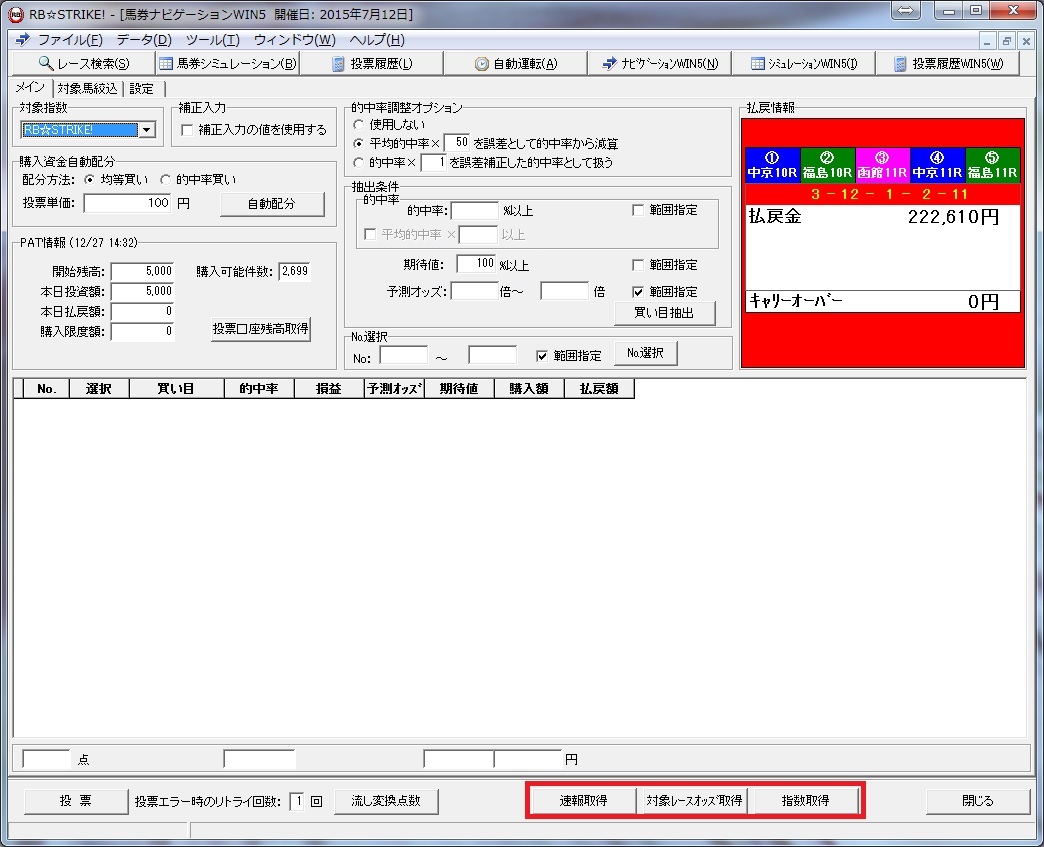Image resolution: width=1044 pixels, height=847 pixels.
Task: Restore the inner child window
Action: (x=1007, y=41)
